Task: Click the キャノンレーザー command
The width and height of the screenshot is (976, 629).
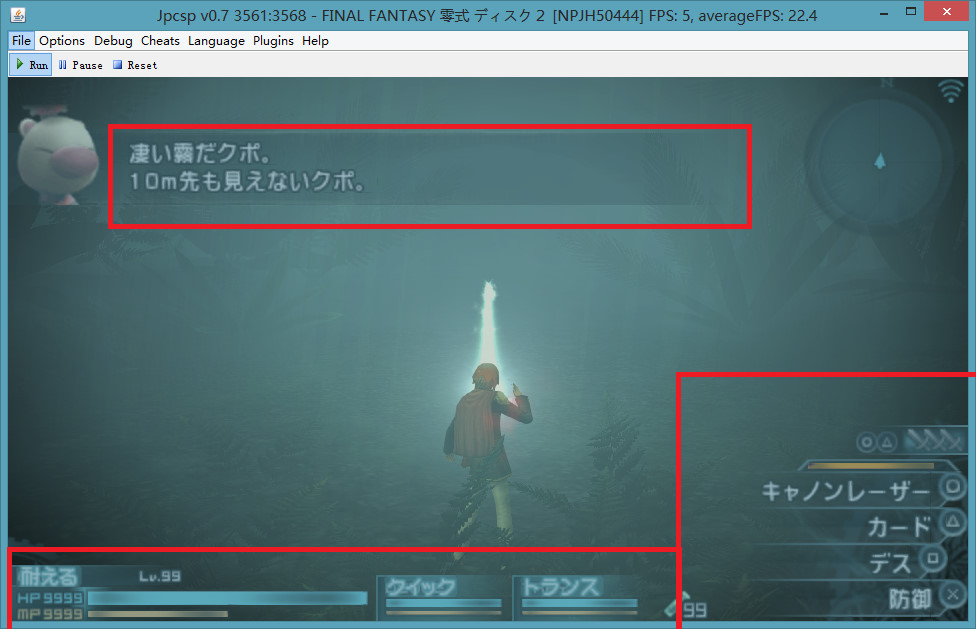Action: pyautogui.click(x=846, y=492)
